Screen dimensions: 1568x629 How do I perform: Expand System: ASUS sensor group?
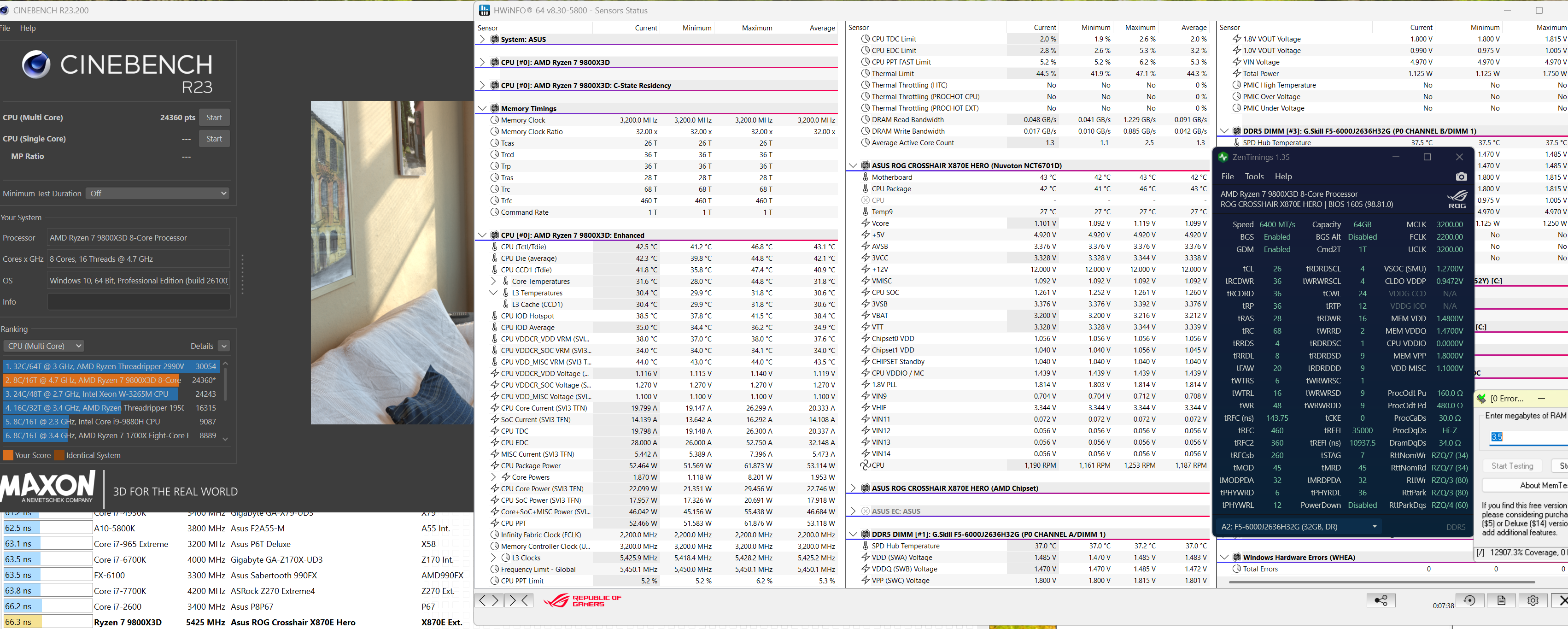click(x=482, y=39)
